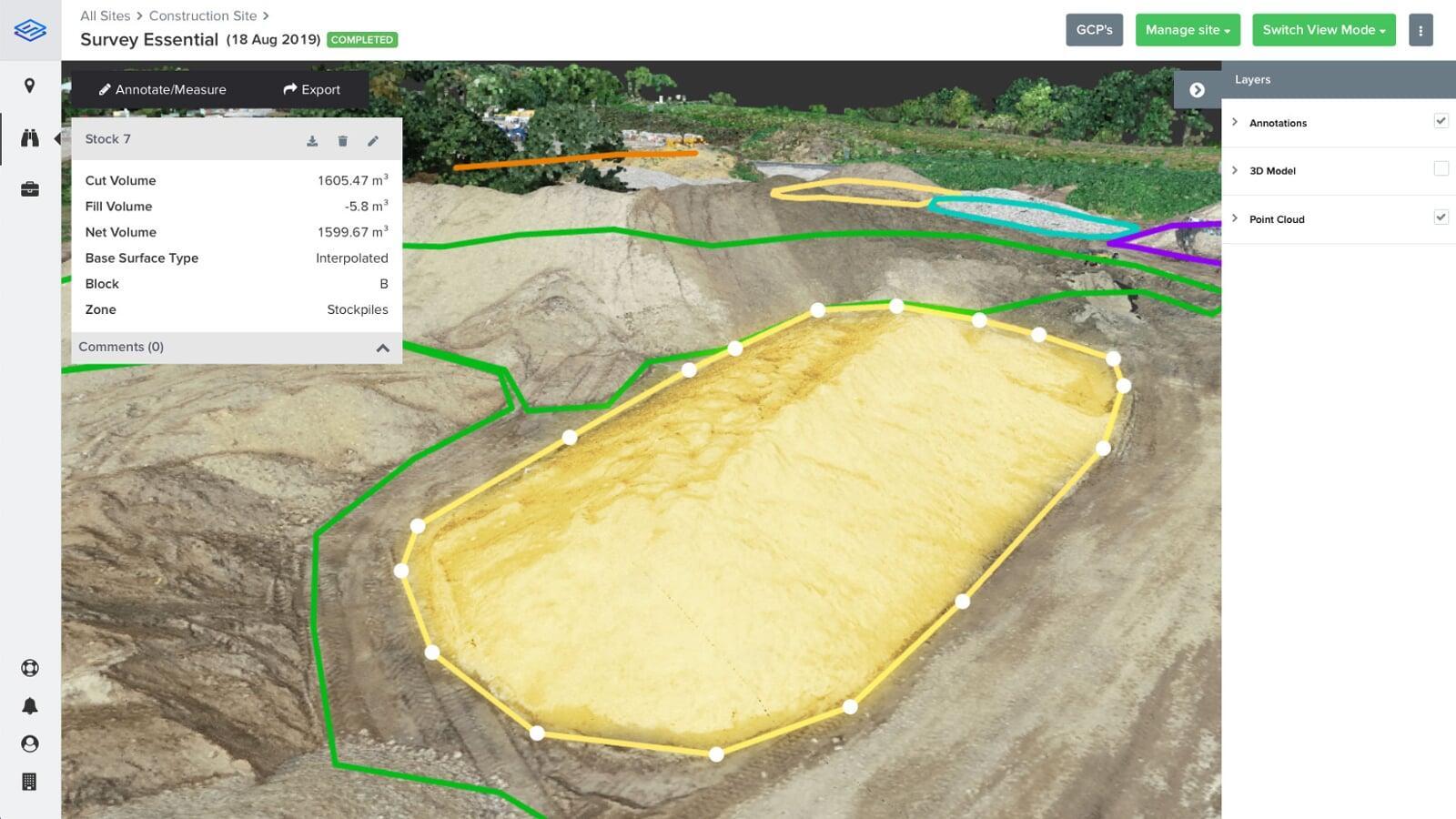Select the binoculars icon in sidebar
1456x819 pixels.
point(30,138)
